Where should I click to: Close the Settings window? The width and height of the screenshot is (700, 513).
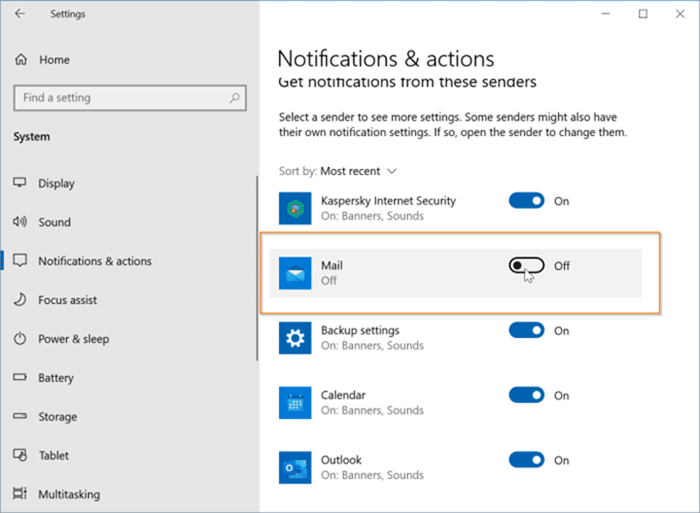[x=680, y=14]
